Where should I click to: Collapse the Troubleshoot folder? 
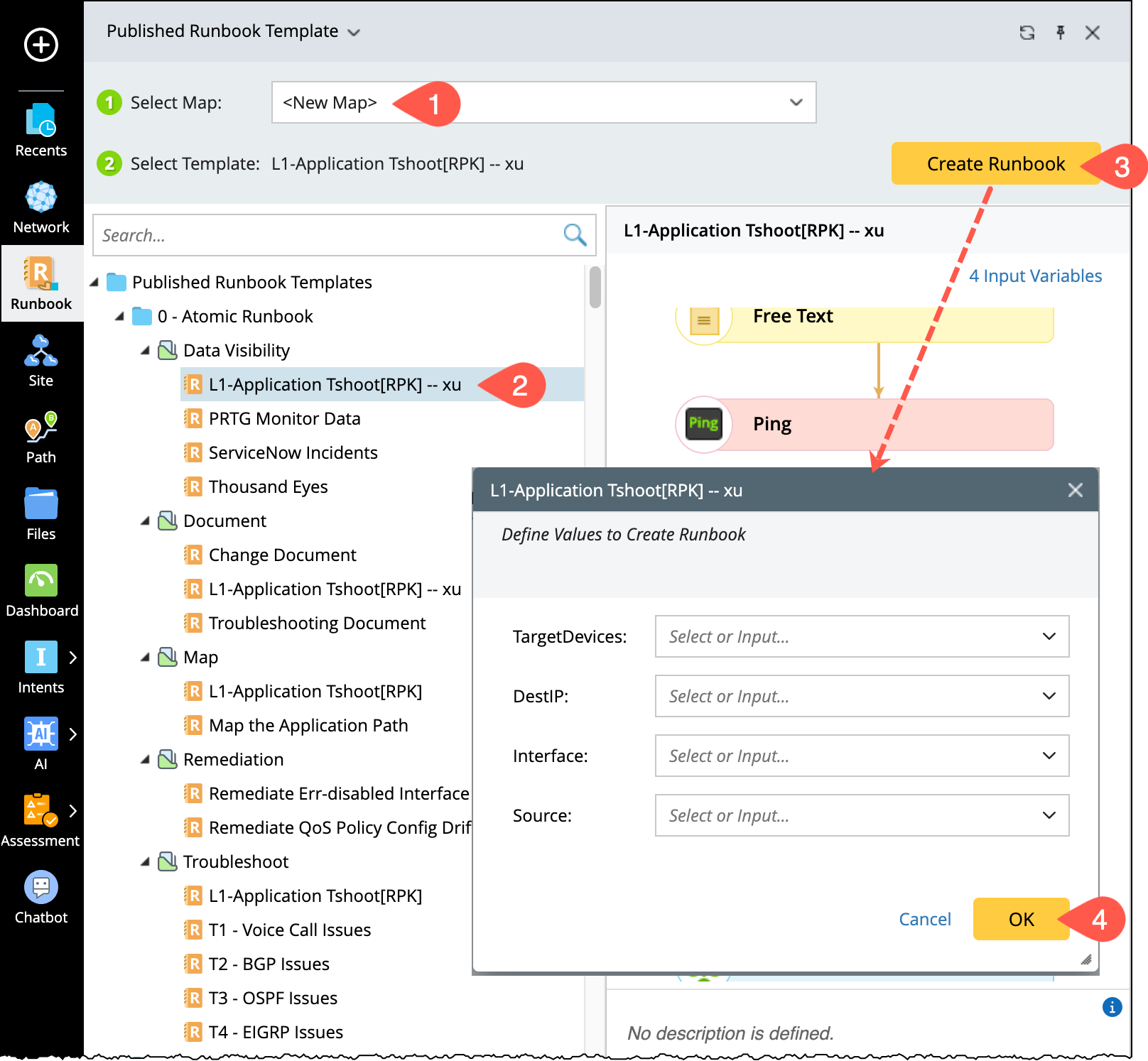tap(146, 862)
